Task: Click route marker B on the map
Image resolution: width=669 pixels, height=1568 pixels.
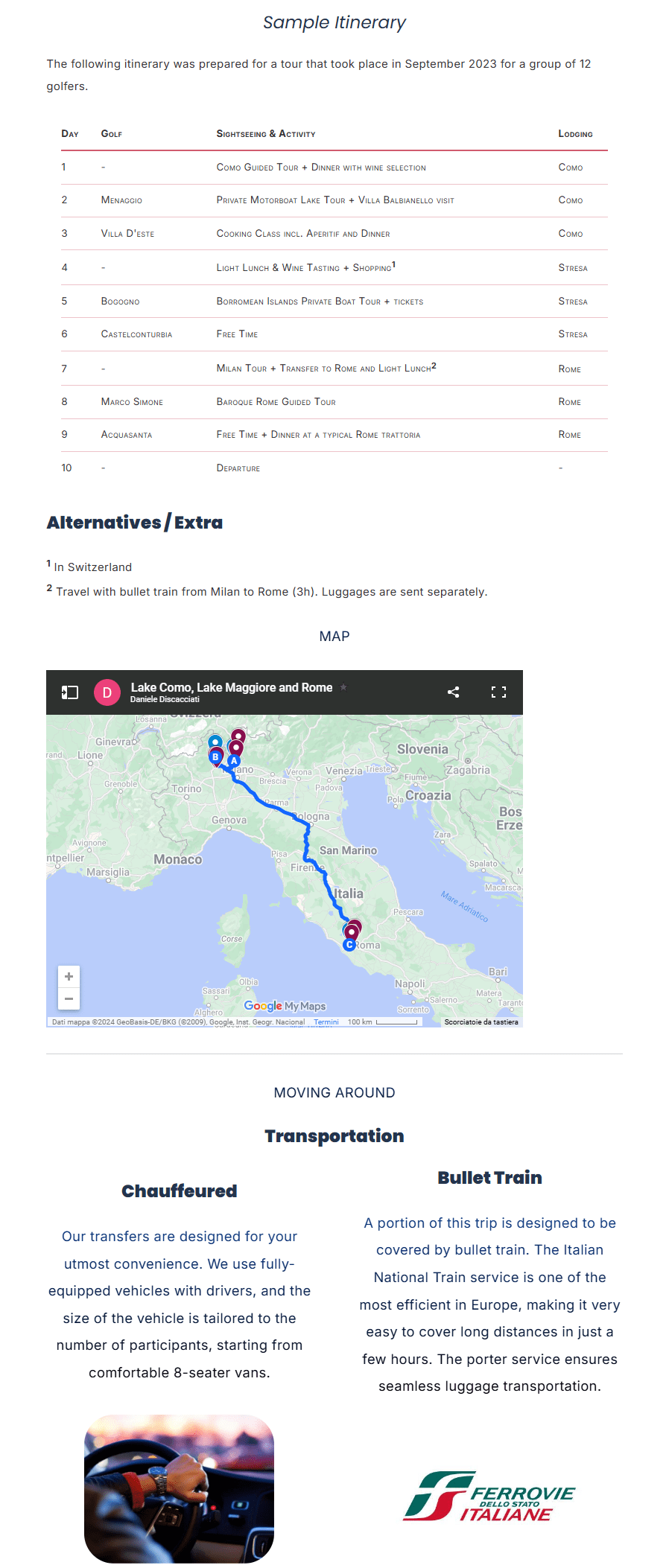Action: click(215, 757)
